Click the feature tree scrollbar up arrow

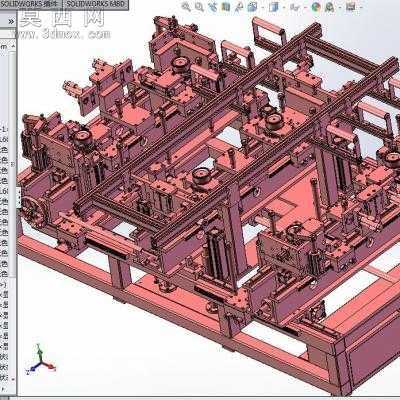13,46
